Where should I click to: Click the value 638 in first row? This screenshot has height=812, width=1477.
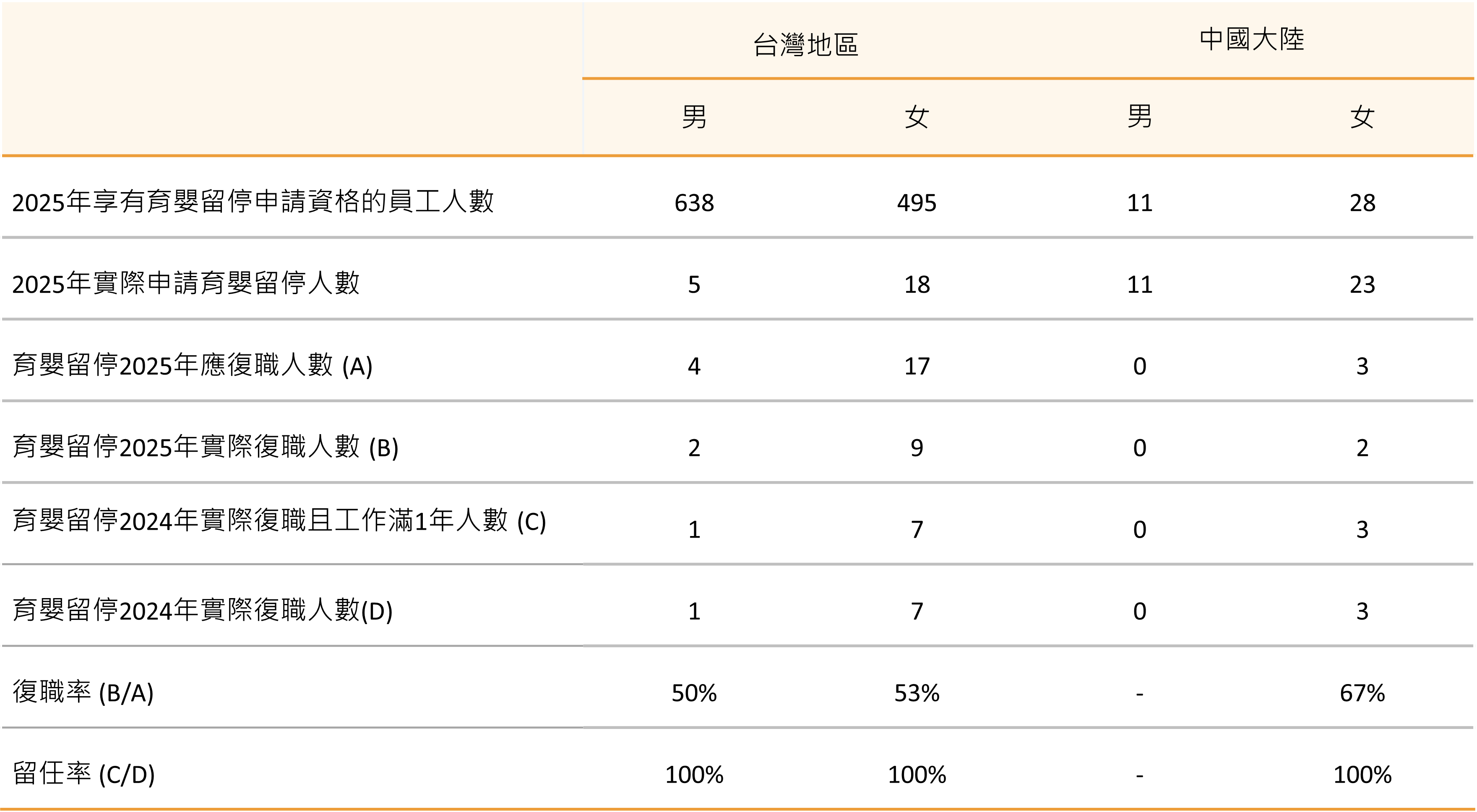pyautogui.click(x=694, y=203)
